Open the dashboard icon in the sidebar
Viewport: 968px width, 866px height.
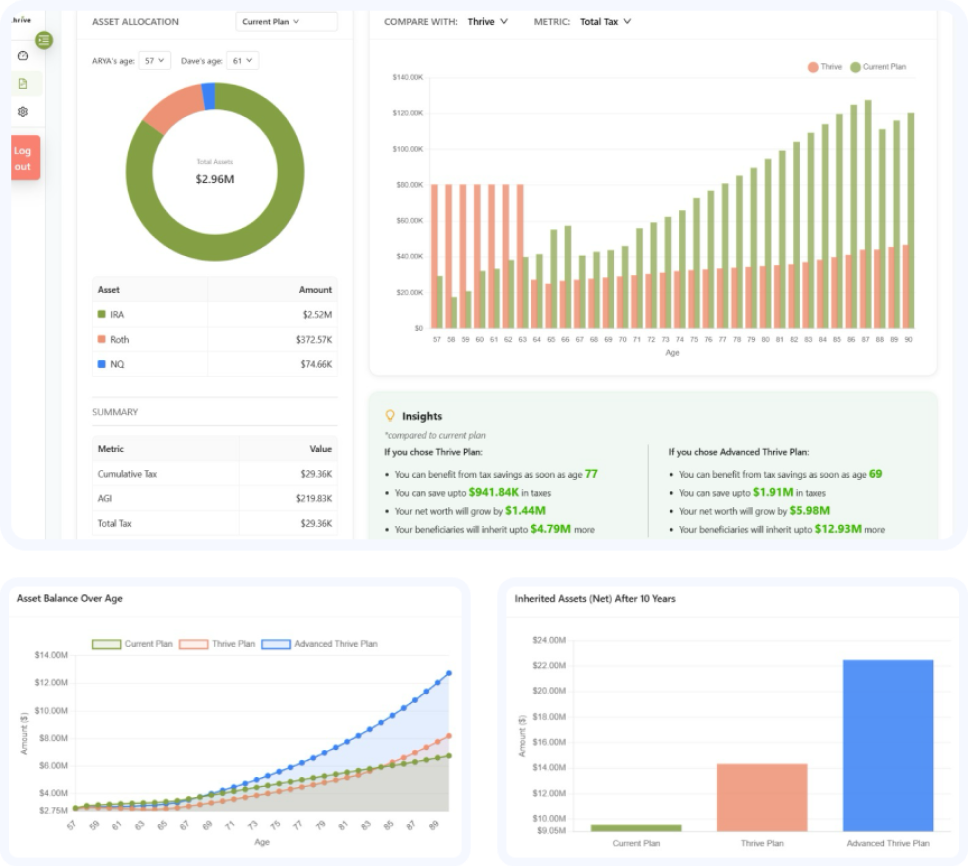[x=25, y=56]
